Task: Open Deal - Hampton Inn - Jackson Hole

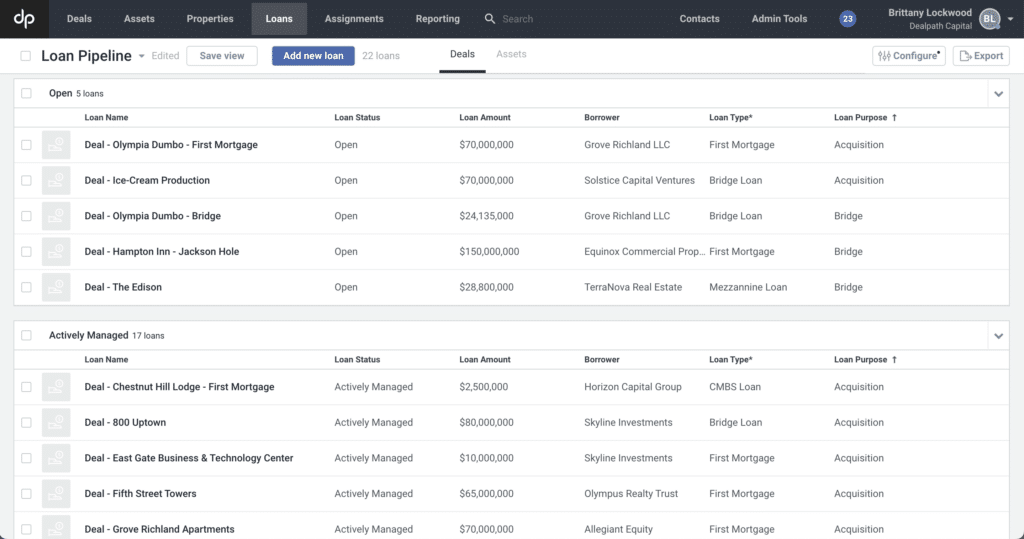Action: [x=162, y=252]
